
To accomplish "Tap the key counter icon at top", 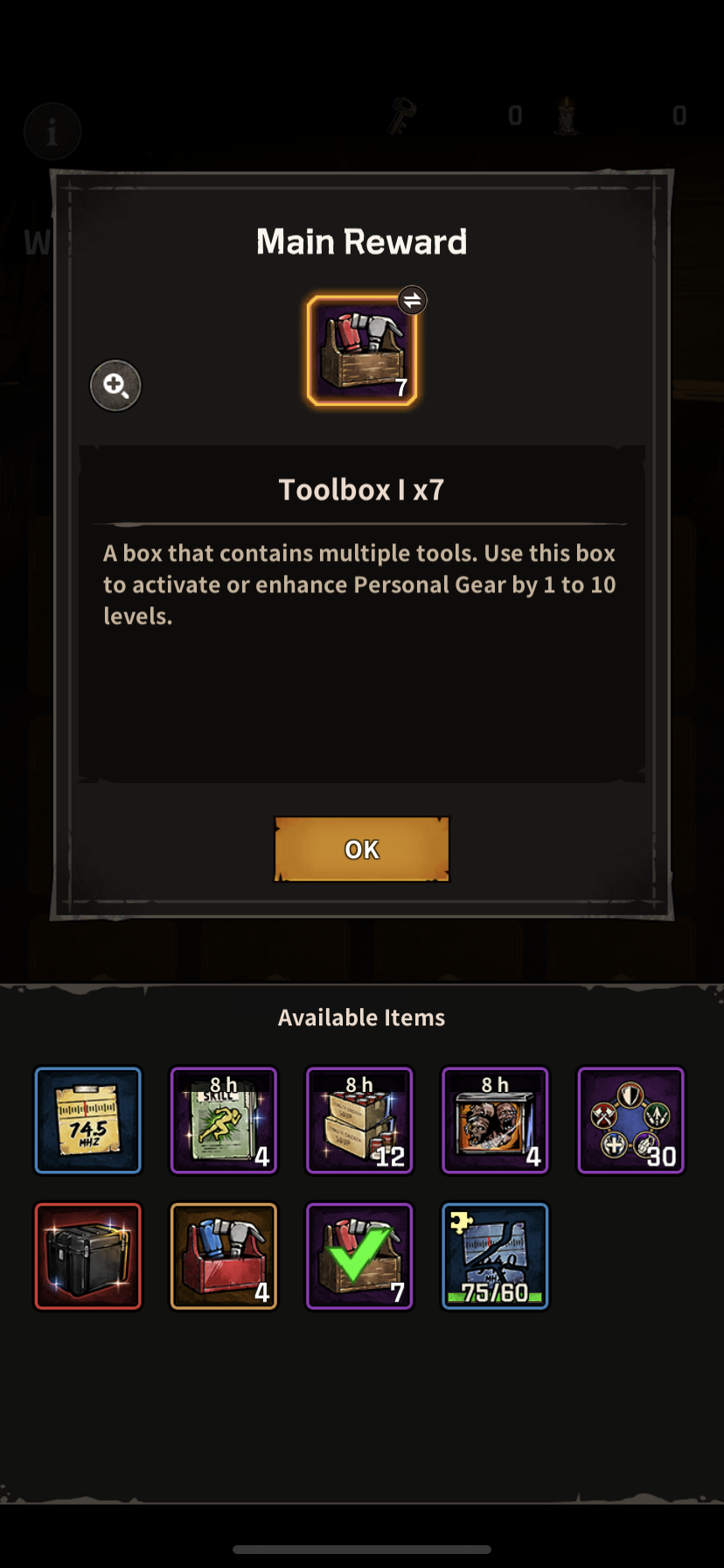I will click(x=400, y=115).
